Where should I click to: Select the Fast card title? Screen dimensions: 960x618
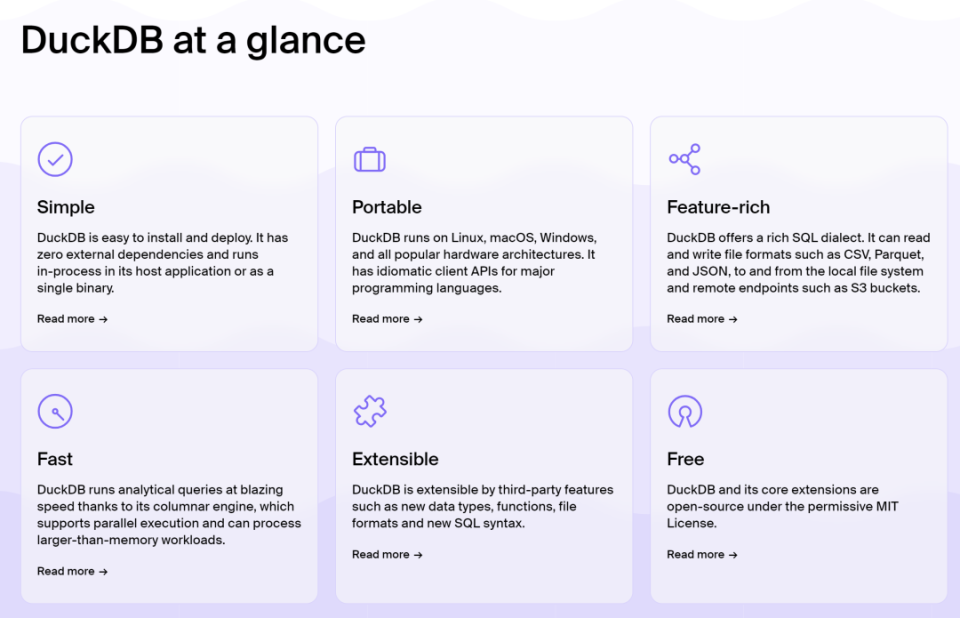[55, 459]
